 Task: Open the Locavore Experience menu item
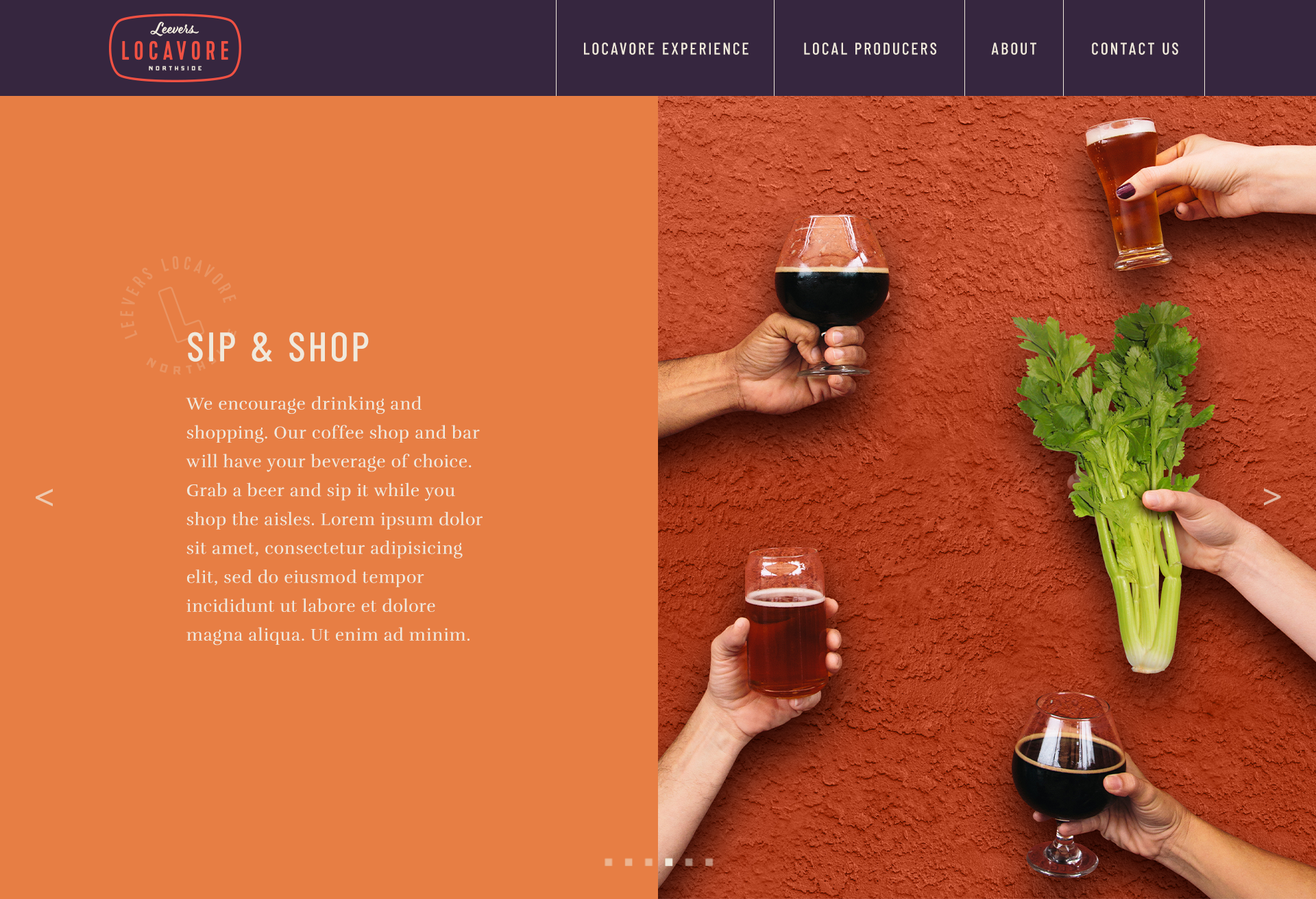tap(666, 49)
